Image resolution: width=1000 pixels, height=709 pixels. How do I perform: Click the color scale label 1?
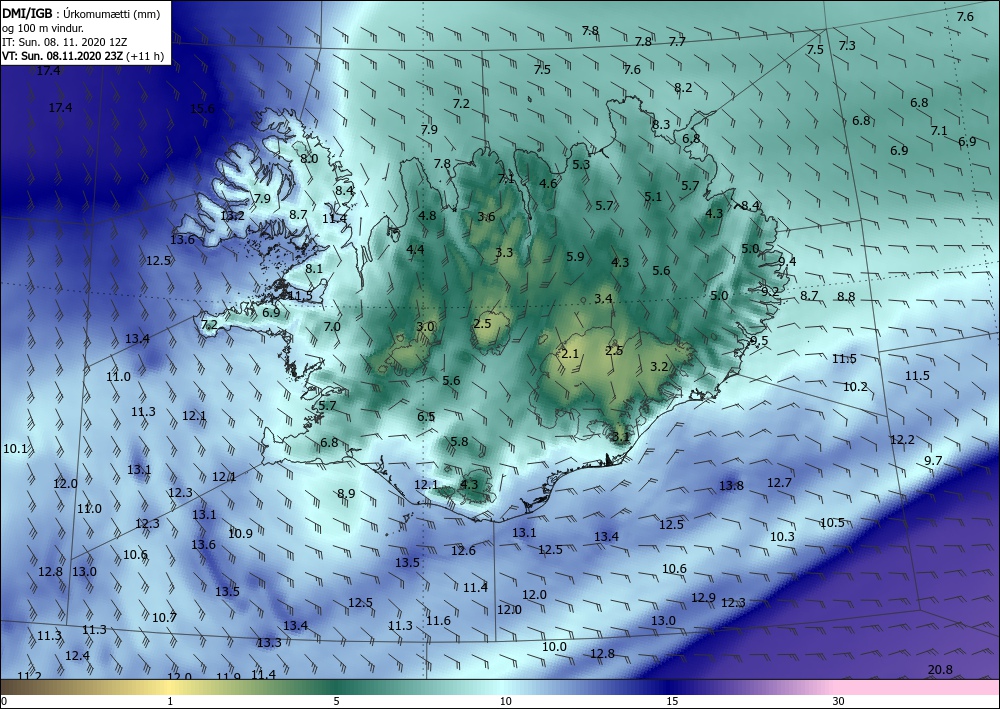(170, 701)
